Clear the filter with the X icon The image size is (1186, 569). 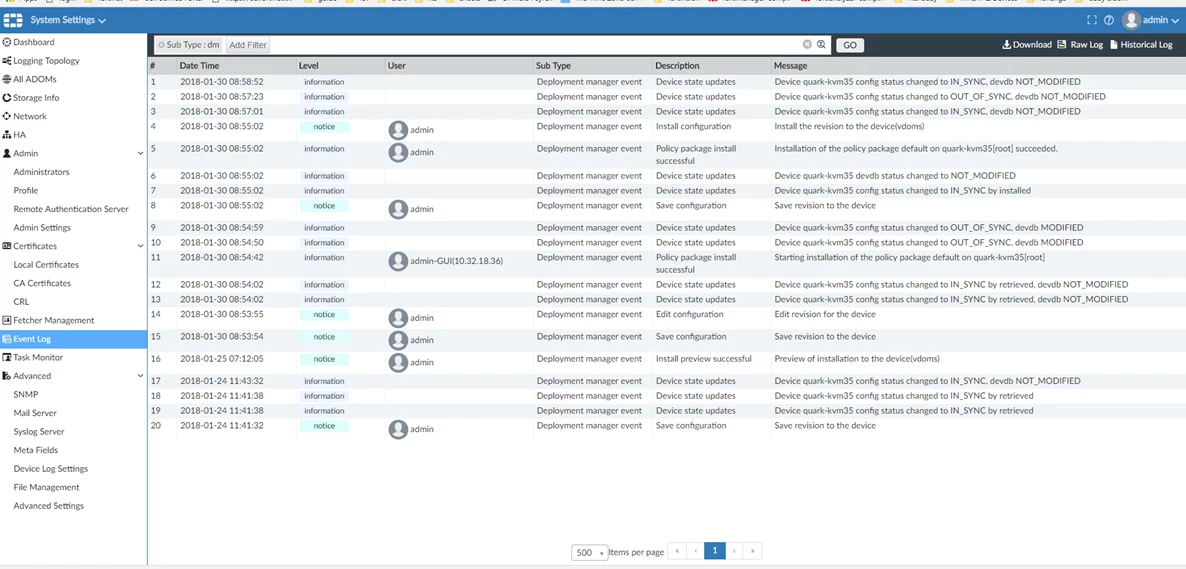[x=807, y=45]
